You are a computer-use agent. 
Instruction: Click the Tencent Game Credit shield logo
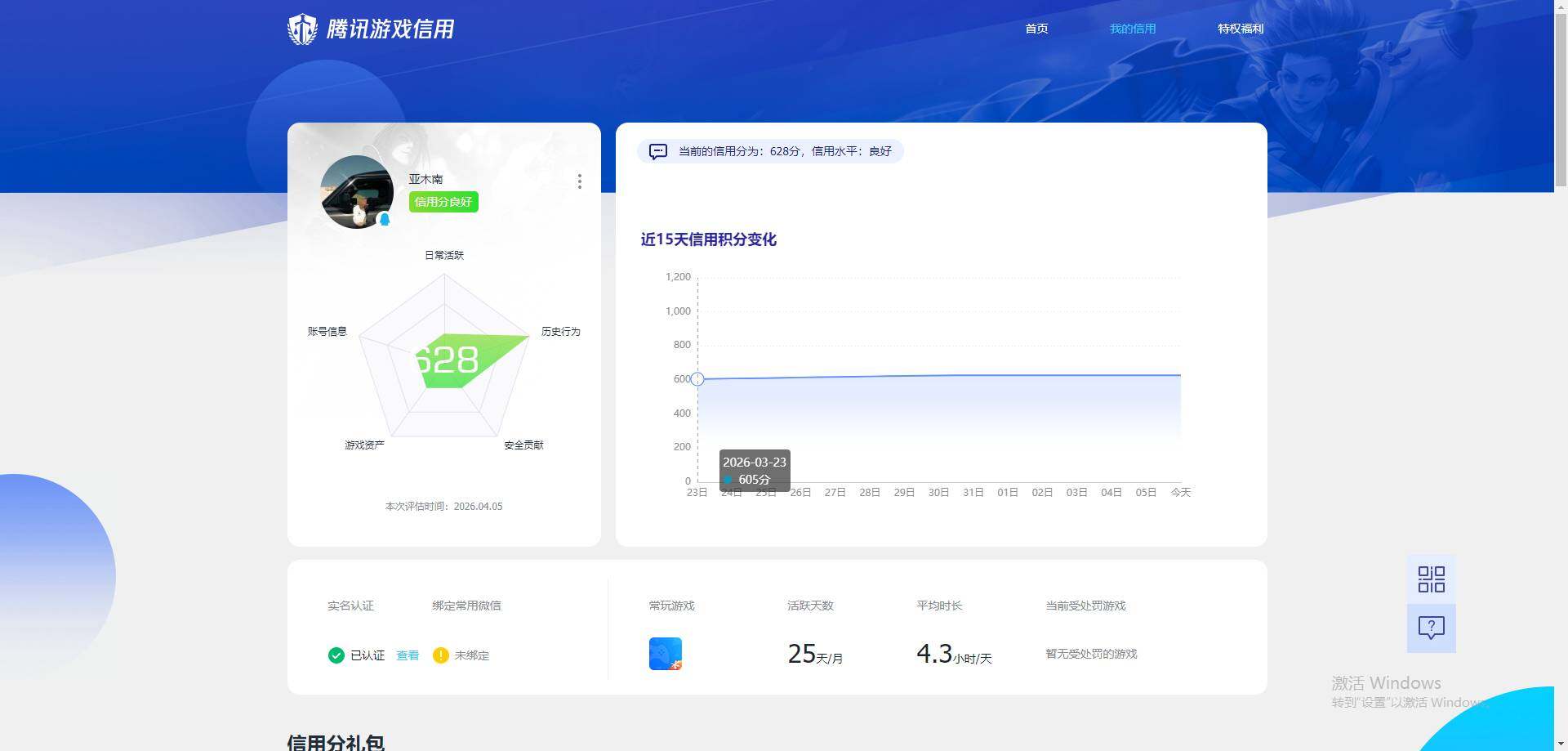303,29
